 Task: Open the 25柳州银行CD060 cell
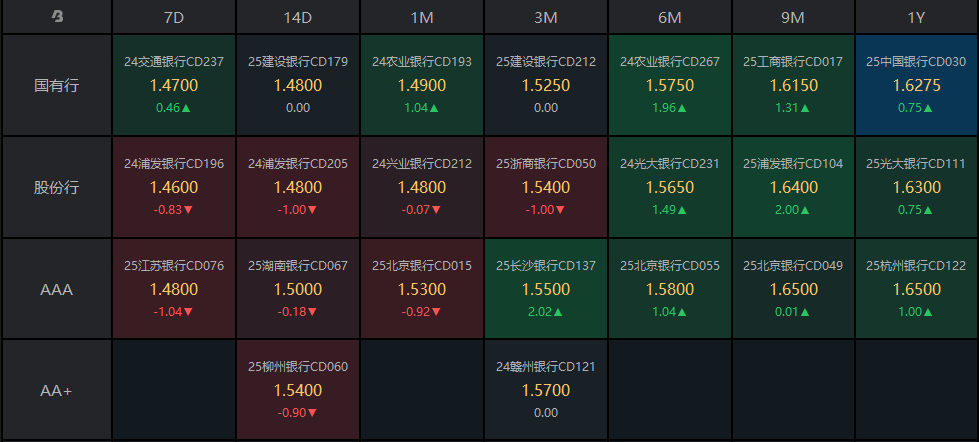click(x=298, y=391)
